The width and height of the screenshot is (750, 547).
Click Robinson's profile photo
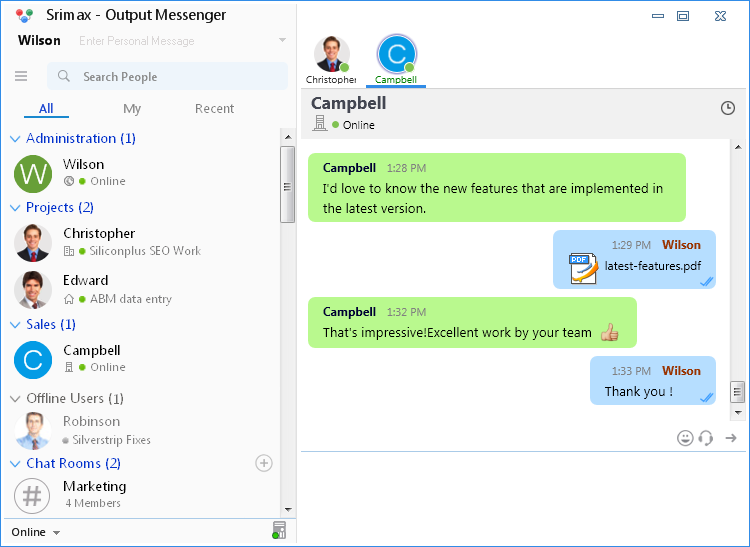click(x=33, y=431)
